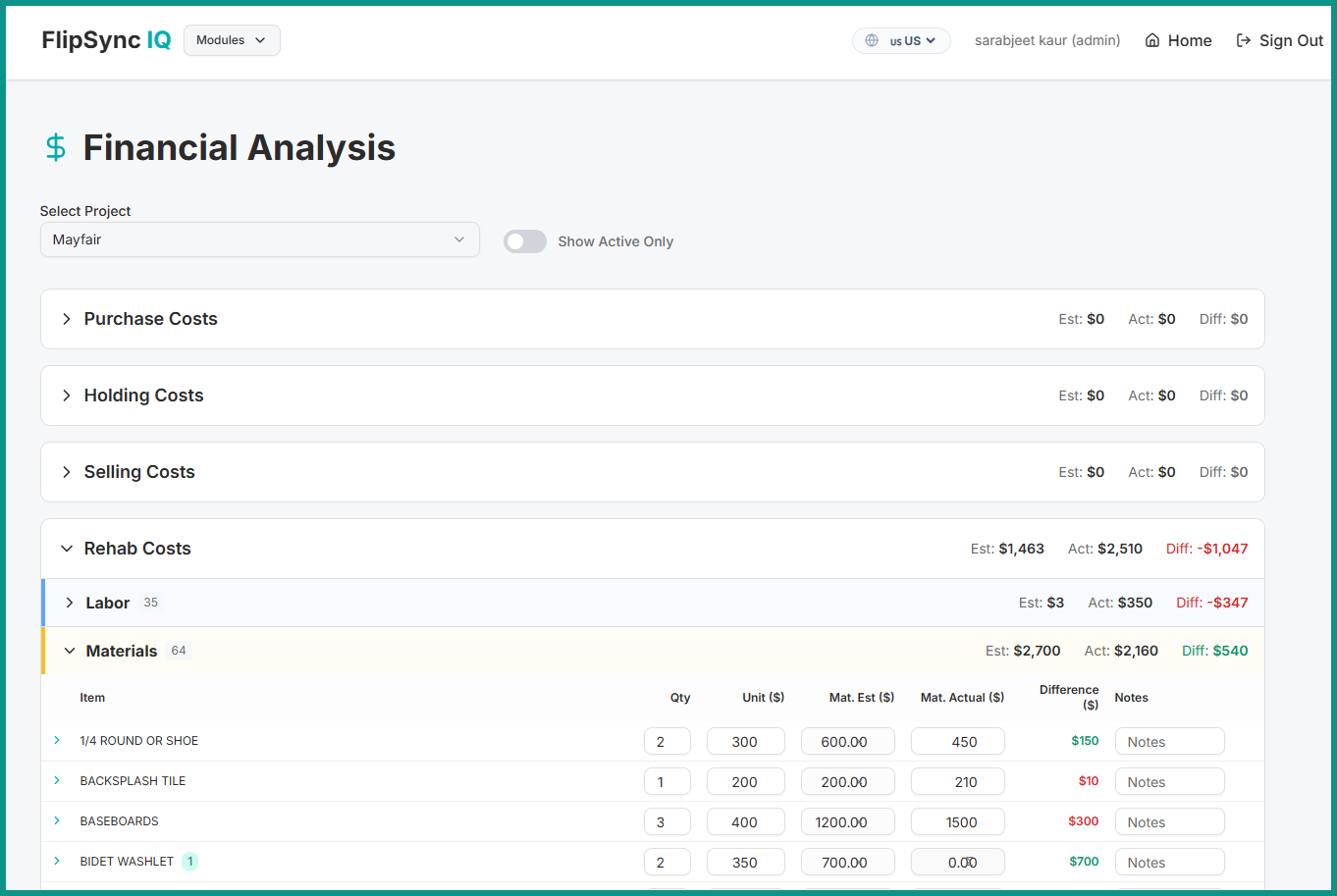Expand the BACKSPLASH TILE row chevron
Viewport: 1337px width, 896px height.
pyautogui.click(x=57, y=780)
